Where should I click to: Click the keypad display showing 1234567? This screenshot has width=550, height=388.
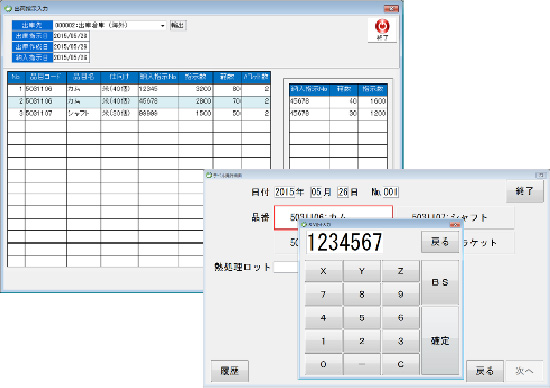[x=344, y=242]
